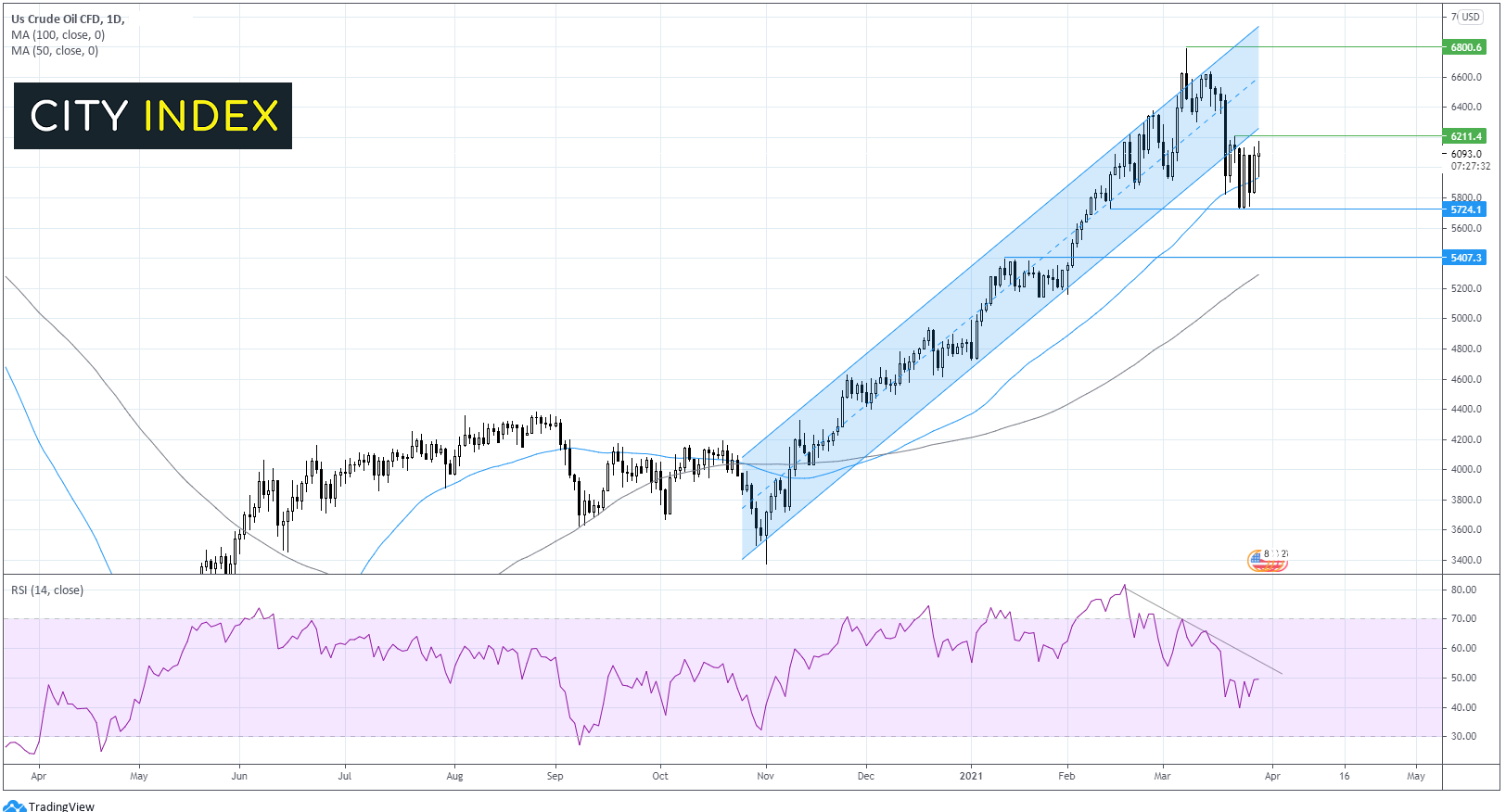Viewport: 1506px width, 812px height.
Task: Click the current price 6093.0 on axis
Action: tap(1466, 154)
